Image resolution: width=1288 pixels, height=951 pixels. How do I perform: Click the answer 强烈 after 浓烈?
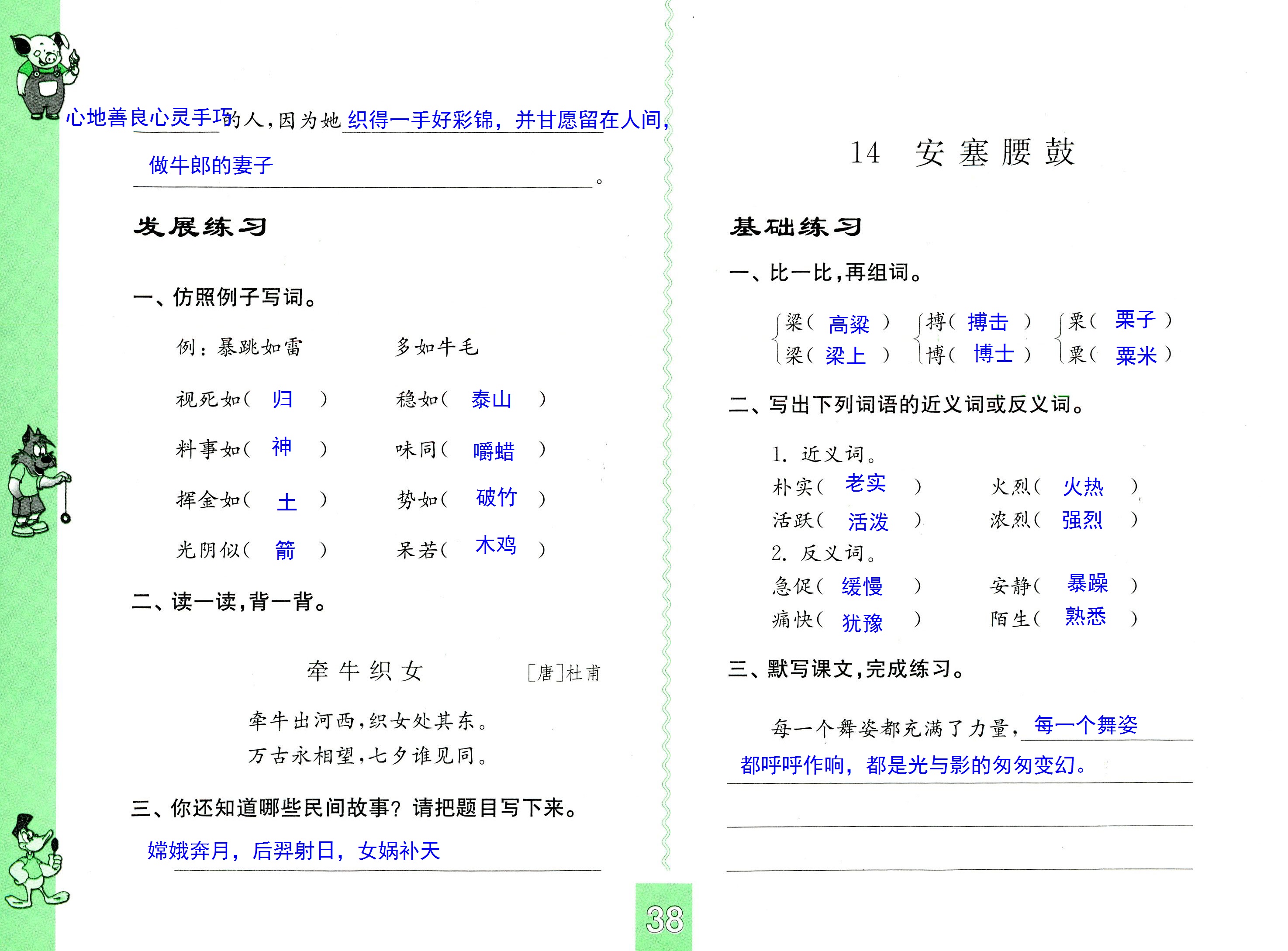(1082, 520)
